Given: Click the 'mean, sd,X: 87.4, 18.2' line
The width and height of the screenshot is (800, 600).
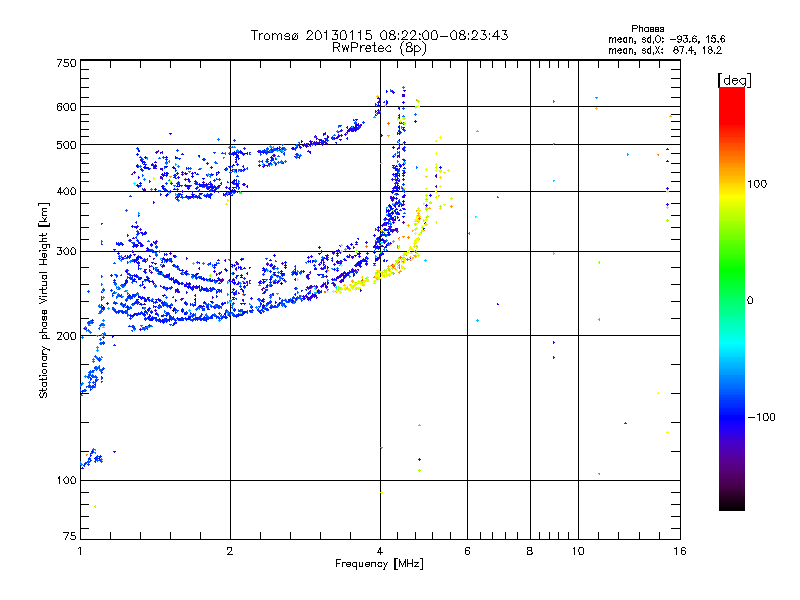Looking at the screenshot, I should pyautogui.click(x=665, y=50).
